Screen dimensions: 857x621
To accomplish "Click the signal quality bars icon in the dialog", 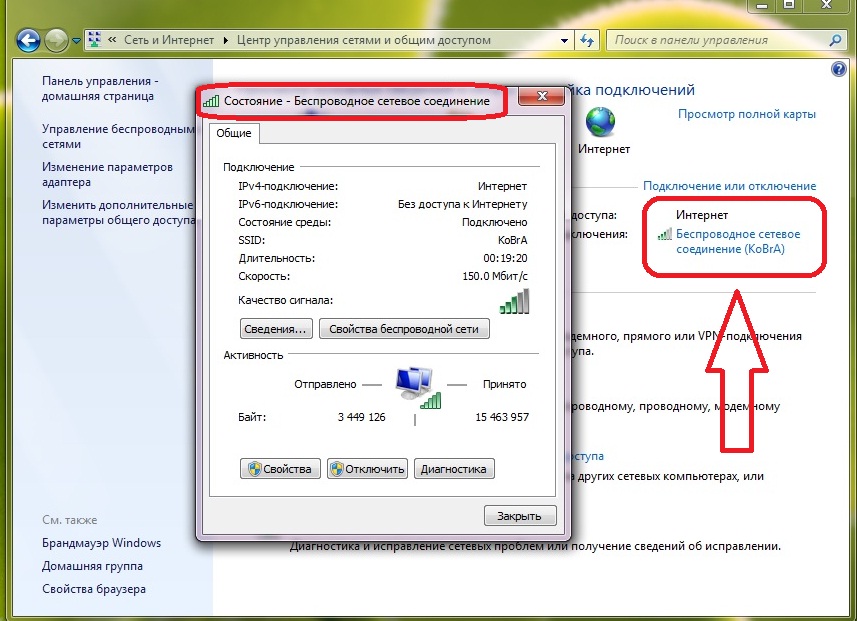I will pyautogui.click(x=514, y=301).
